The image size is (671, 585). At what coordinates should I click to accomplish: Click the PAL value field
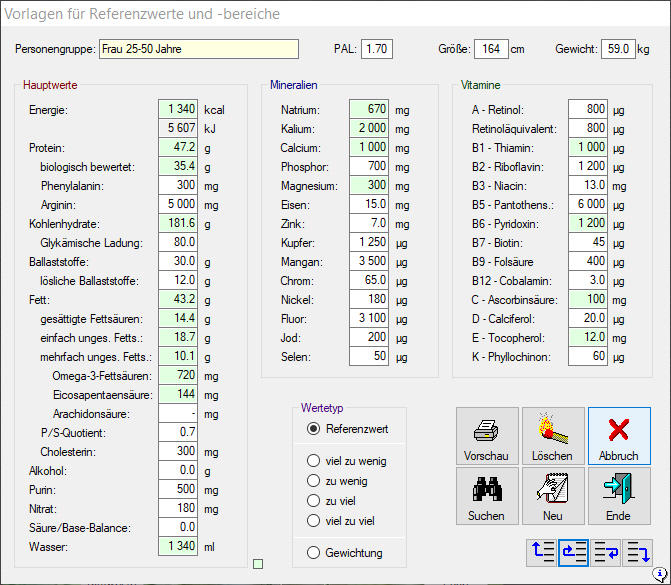point(376,49)
